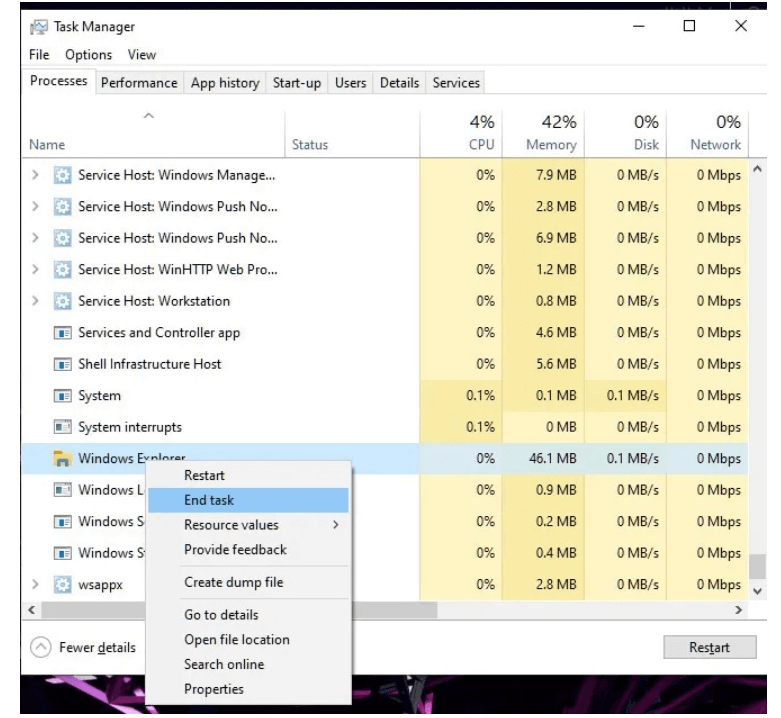This screenshot has width=781, height=718.
Task: Open the File menu
Action: [39, 55]
